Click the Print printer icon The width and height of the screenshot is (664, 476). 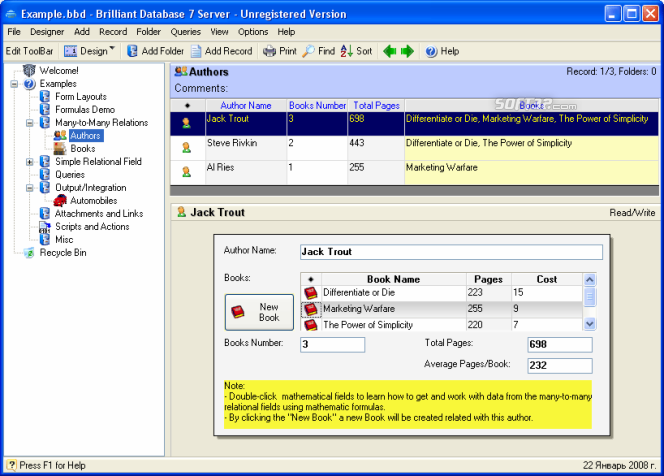(x=269, y=51)
